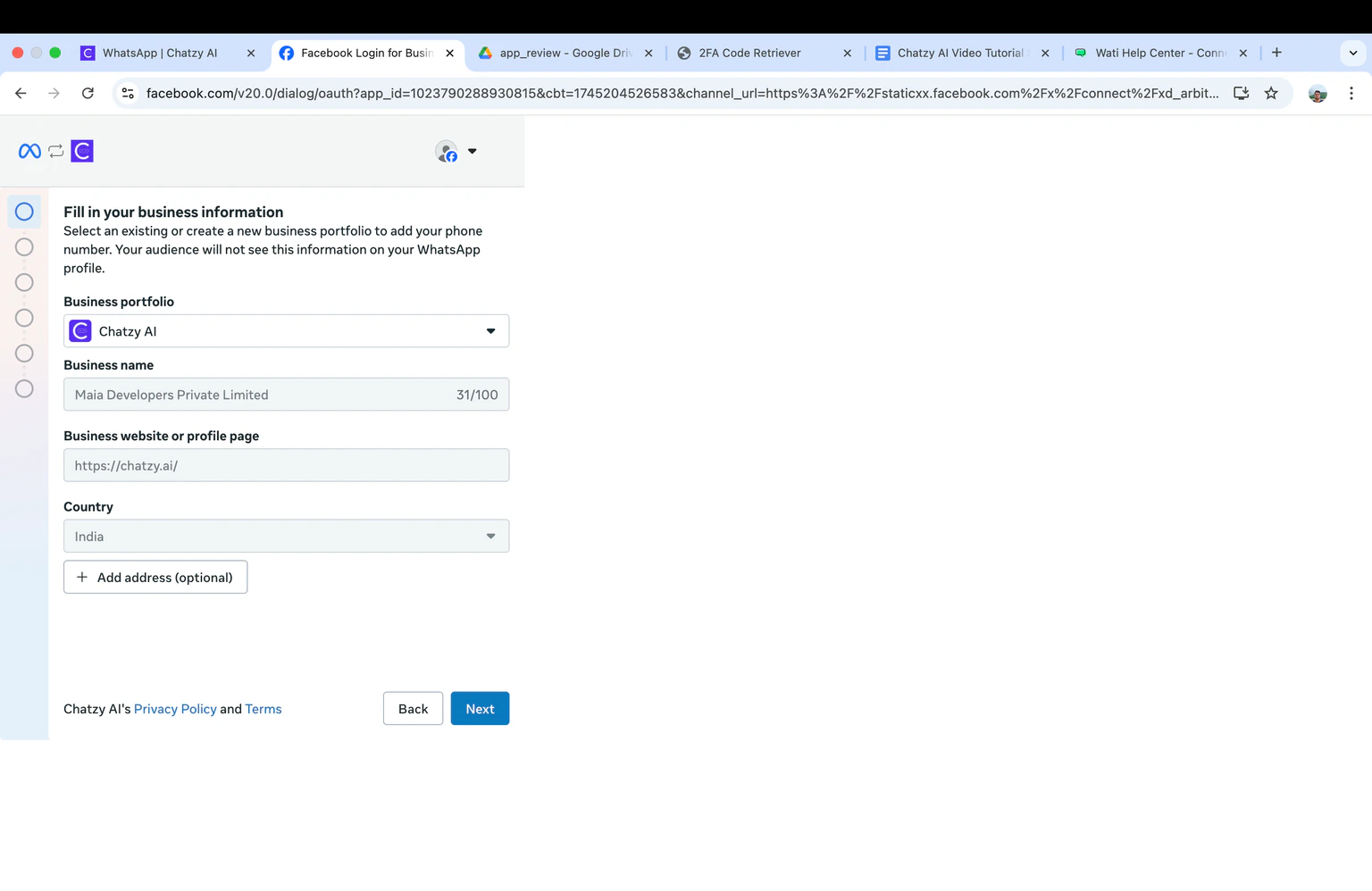
Task: Open the tab search dropdown
Action: [x=1353, y=53]
